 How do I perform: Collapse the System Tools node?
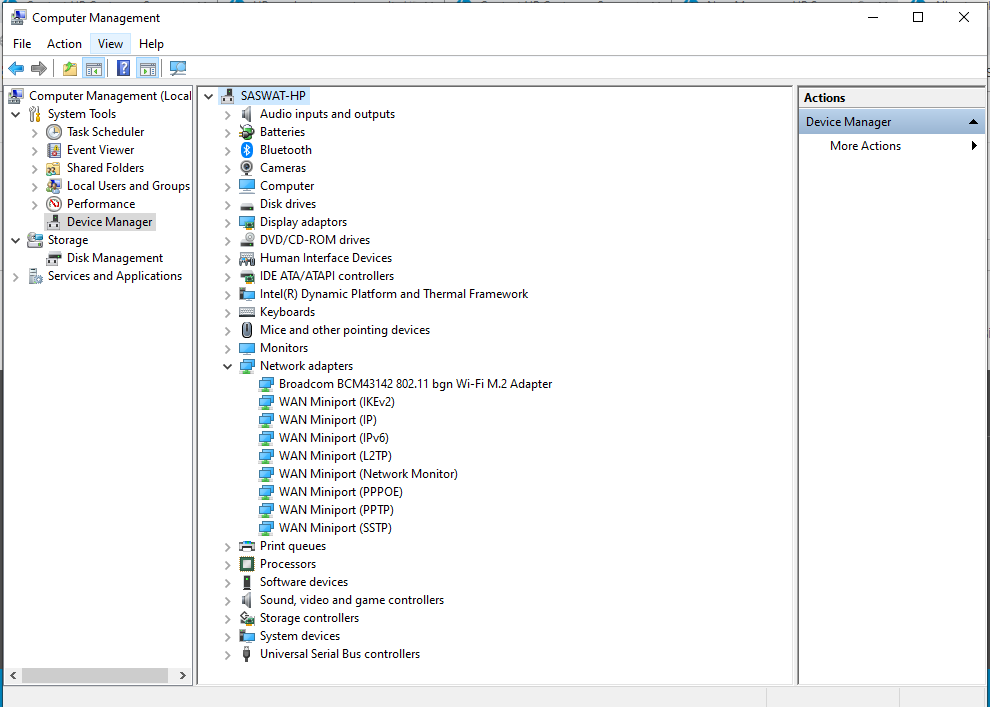coord(16,114)
